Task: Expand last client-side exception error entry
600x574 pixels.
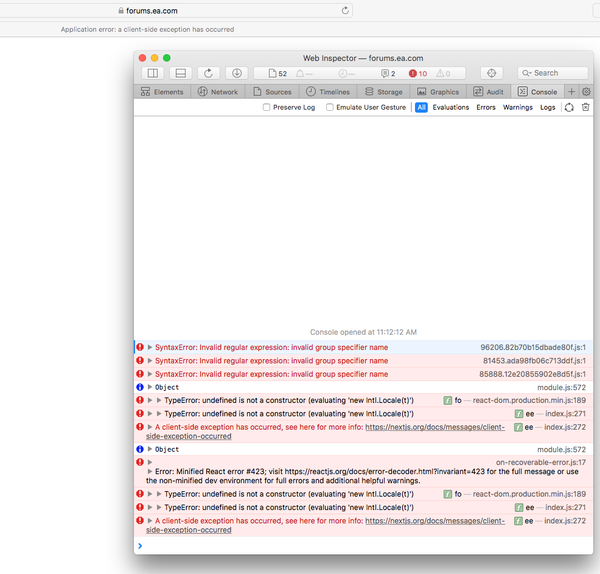Action: click(150, 520)
